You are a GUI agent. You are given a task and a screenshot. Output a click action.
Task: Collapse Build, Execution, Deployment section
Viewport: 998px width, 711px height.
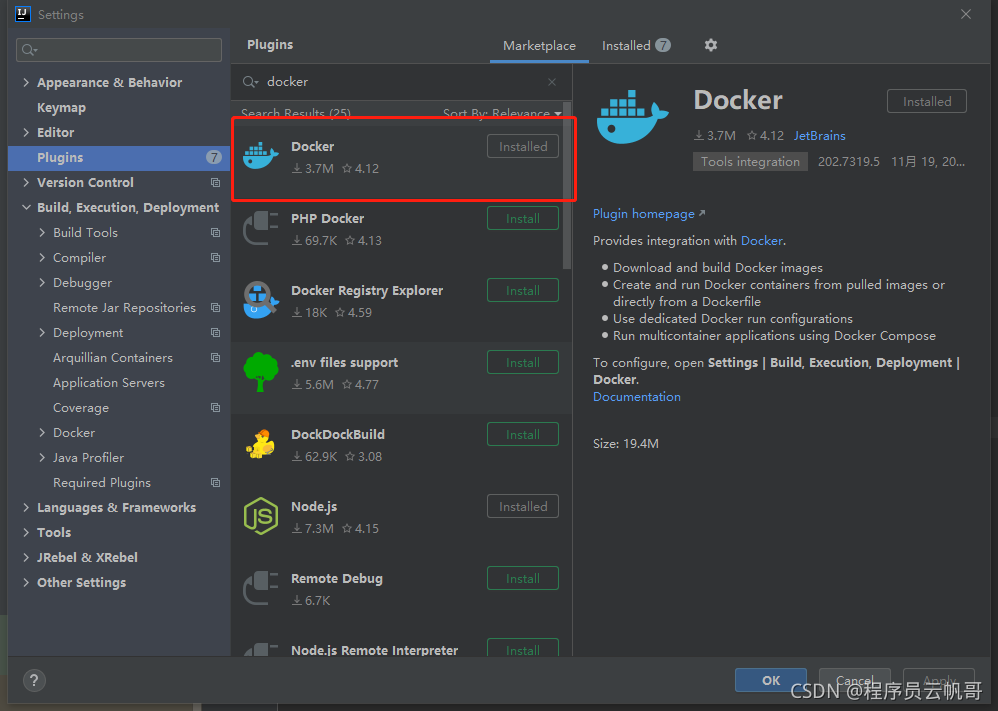26,208
